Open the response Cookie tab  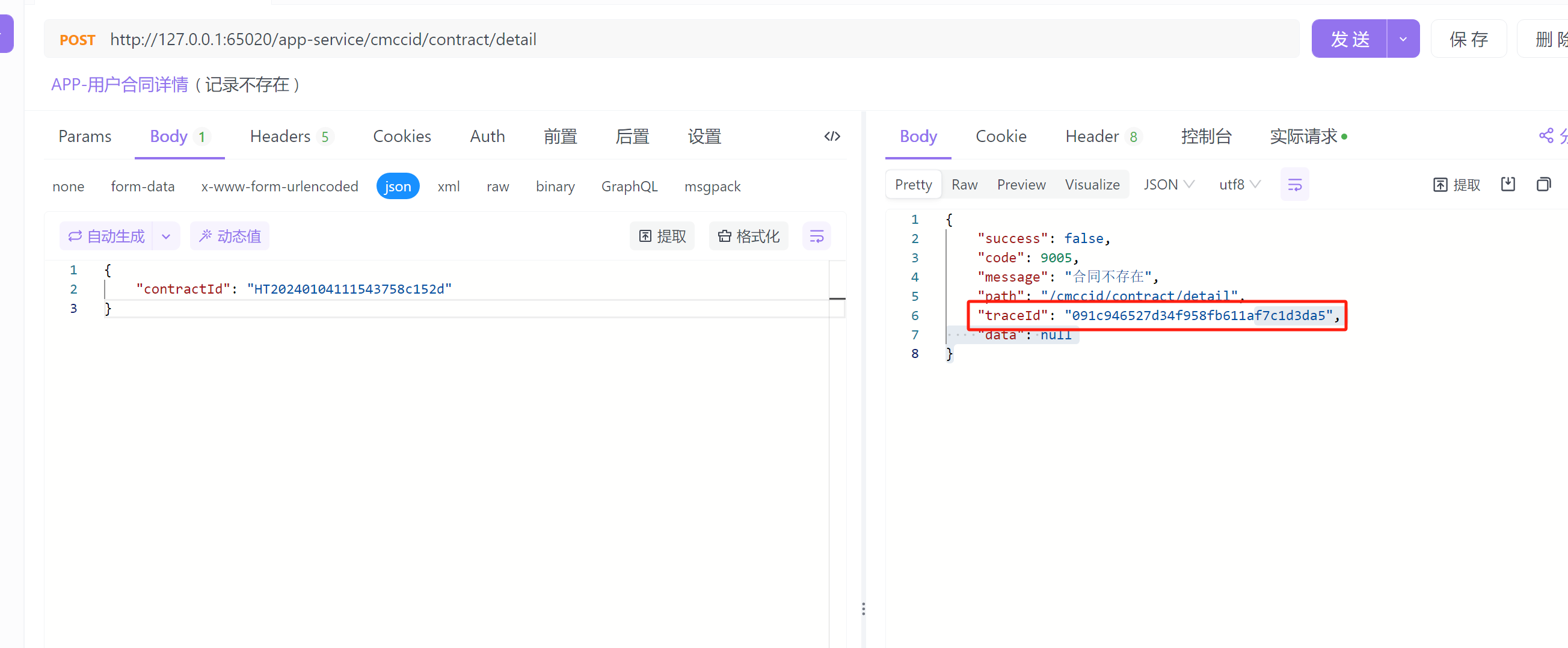[x=1001, y=136]
